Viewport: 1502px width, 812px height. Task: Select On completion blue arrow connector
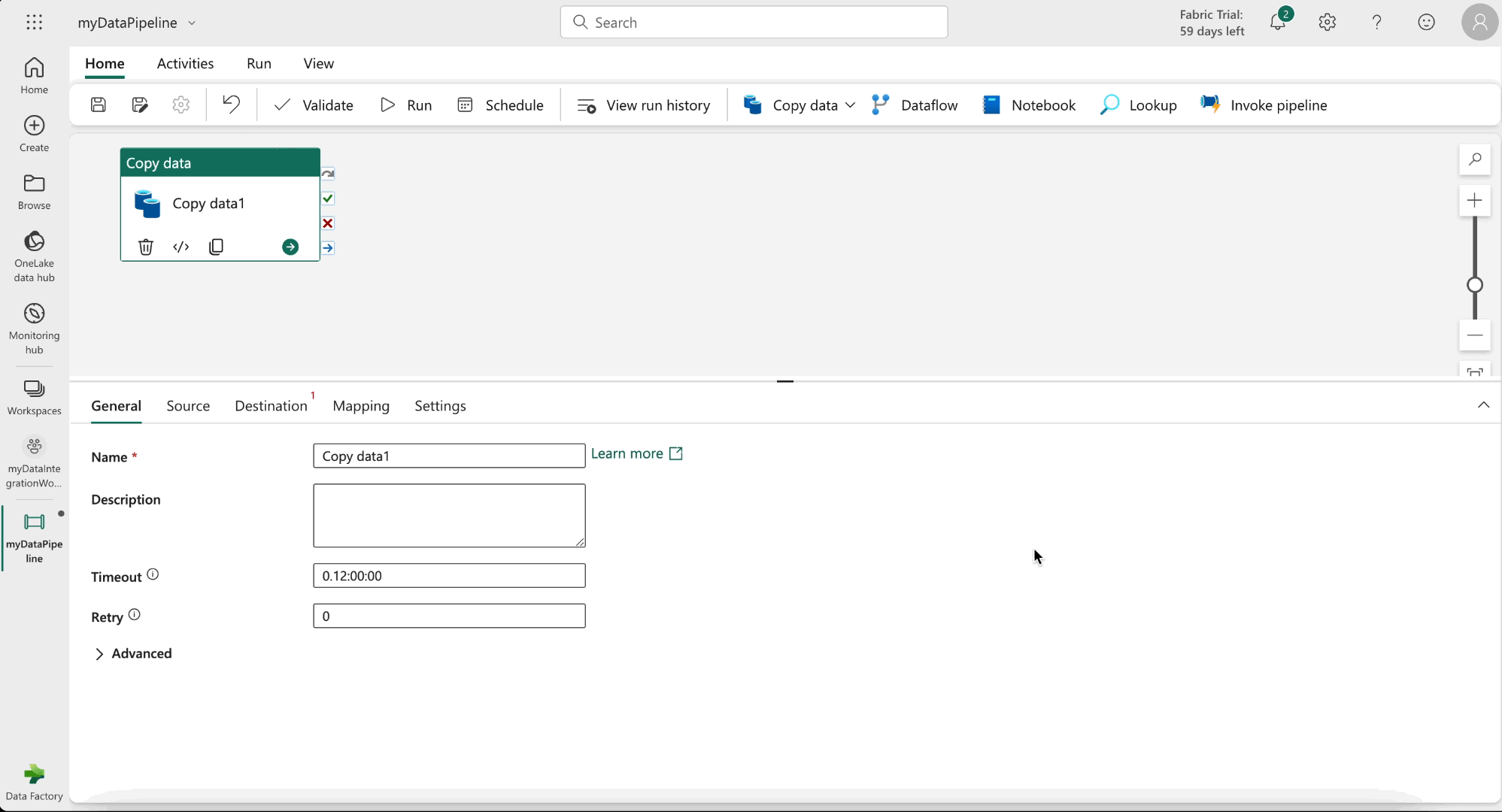(328, 248)
